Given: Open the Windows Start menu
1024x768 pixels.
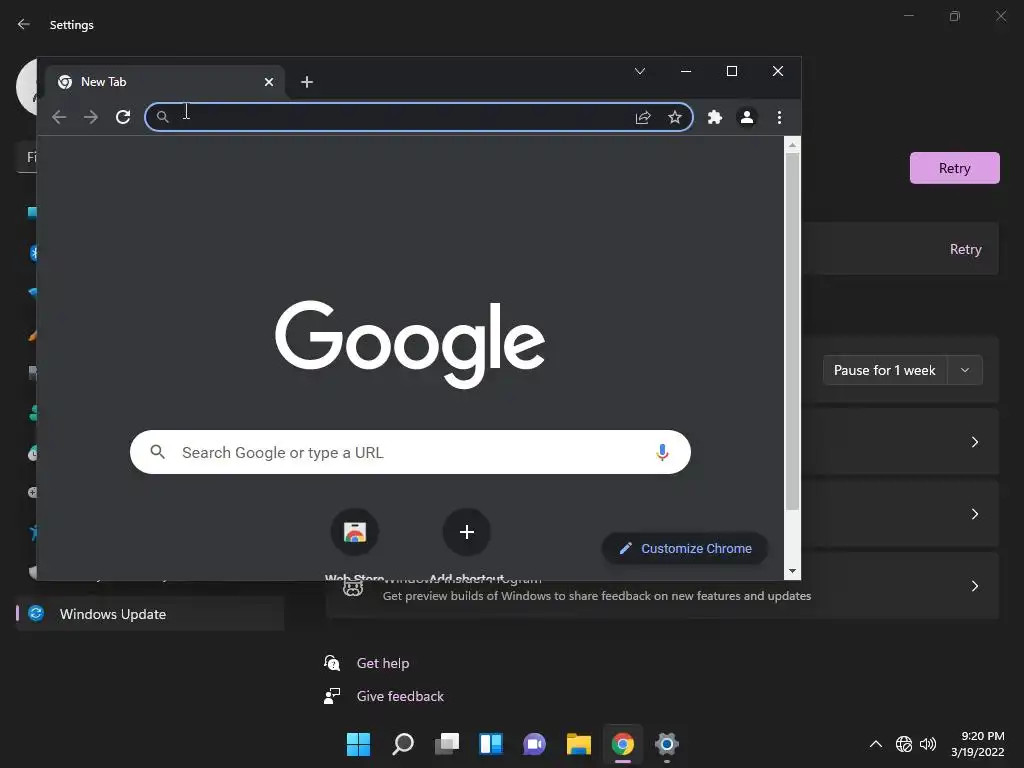Looking at the screenshot, I should coord(358,744).
